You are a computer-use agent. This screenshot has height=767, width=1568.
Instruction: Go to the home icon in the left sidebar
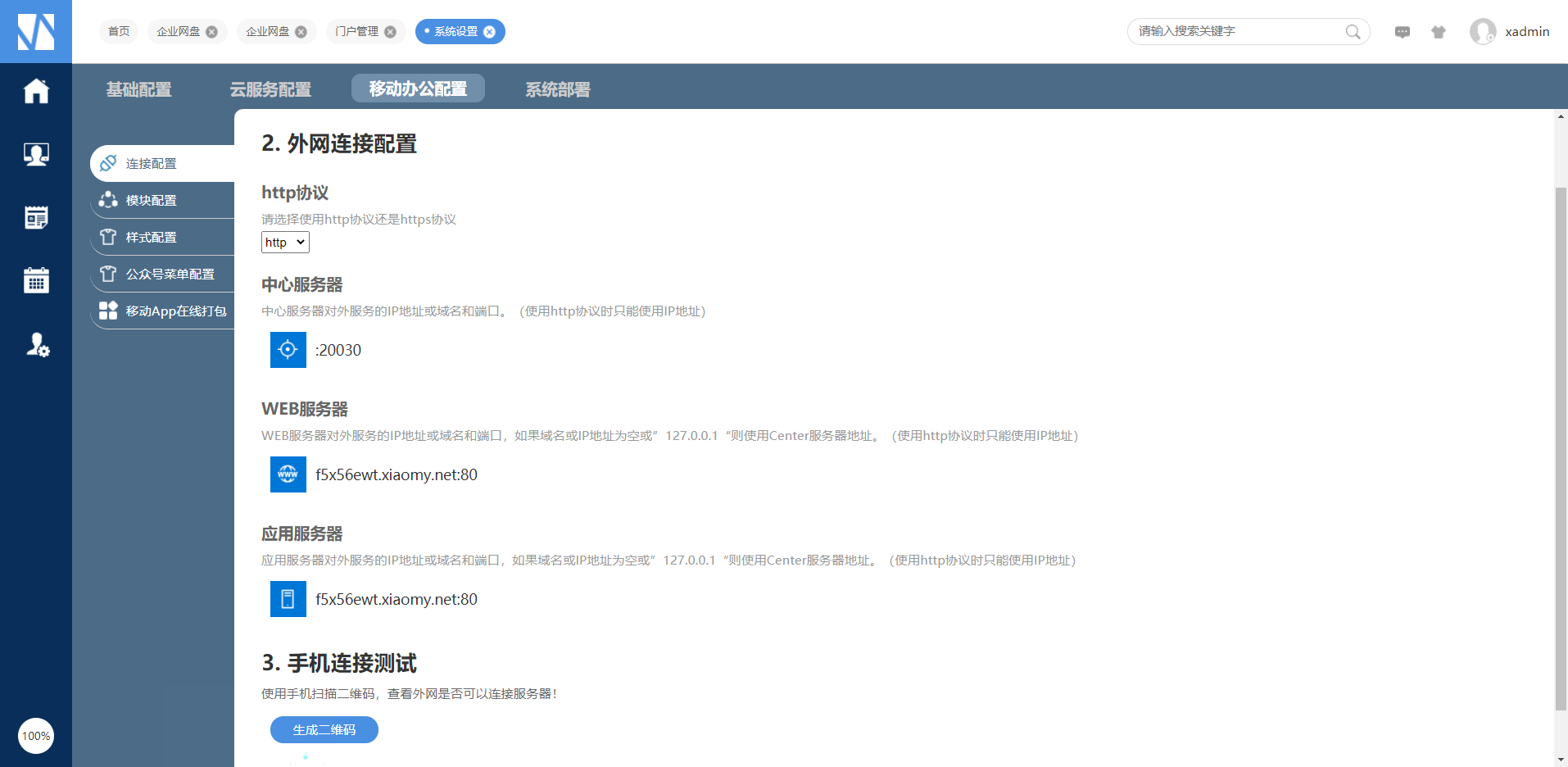pos(36,91)
